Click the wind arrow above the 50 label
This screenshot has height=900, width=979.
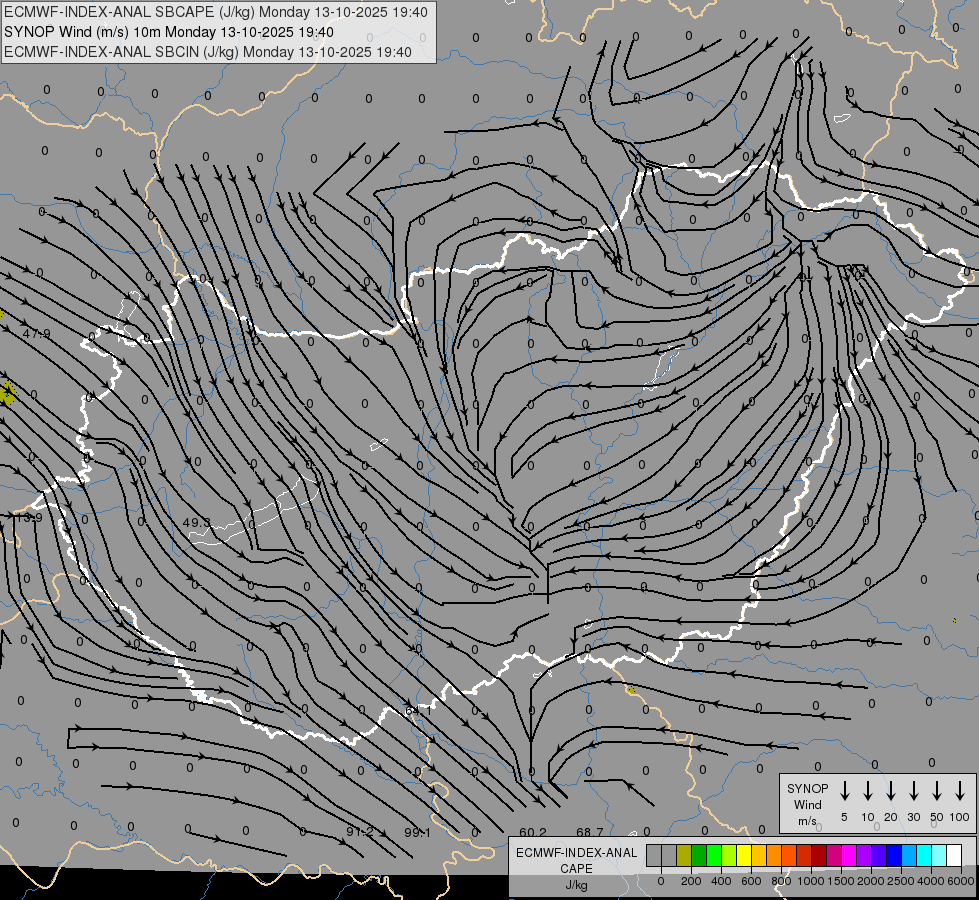point(937,791)
